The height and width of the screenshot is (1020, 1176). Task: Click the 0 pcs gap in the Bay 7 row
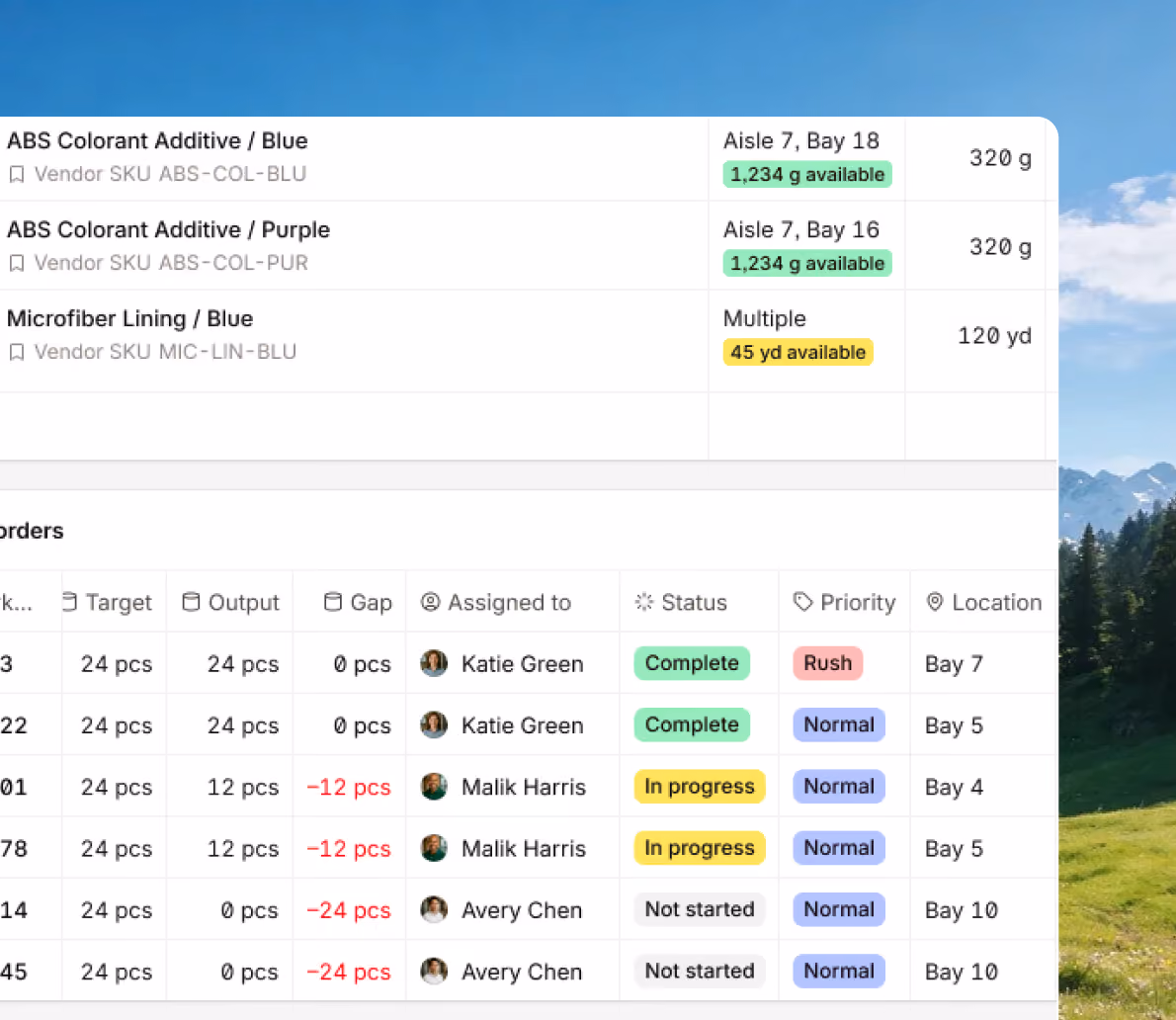(363, 664)
